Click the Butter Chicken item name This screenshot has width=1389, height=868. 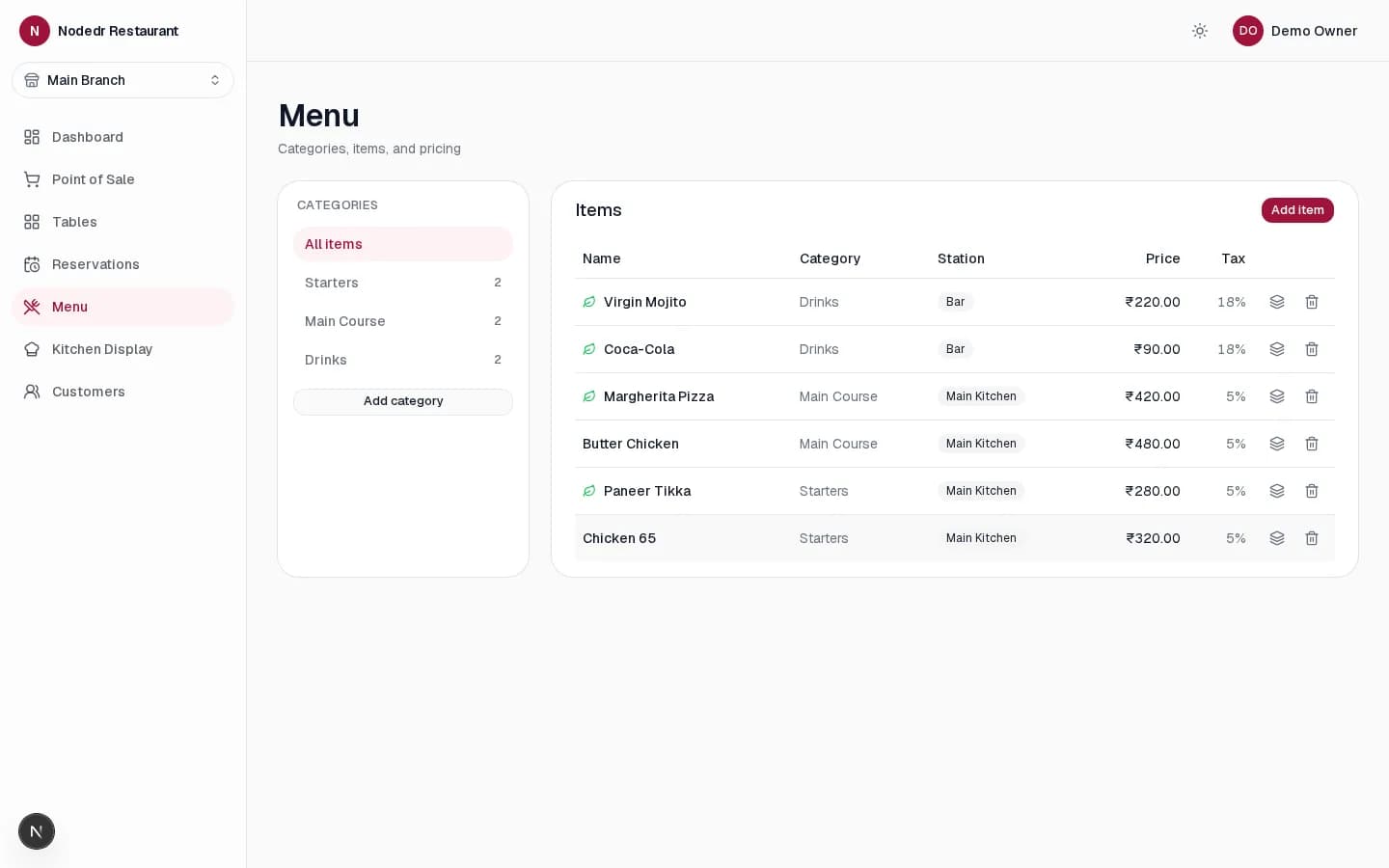click(631, 444)
